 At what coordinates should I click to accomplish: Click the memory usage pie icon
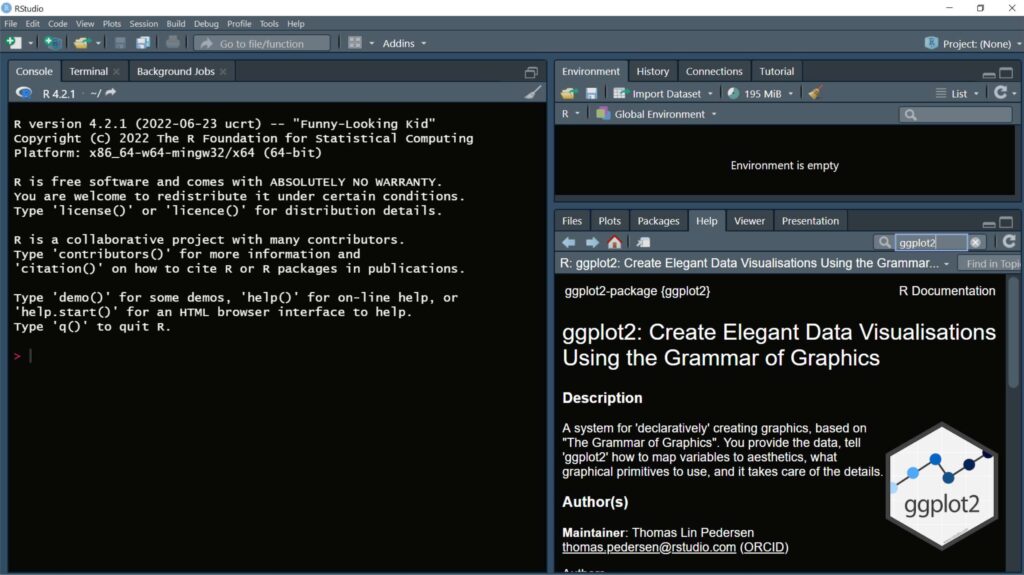733,93
